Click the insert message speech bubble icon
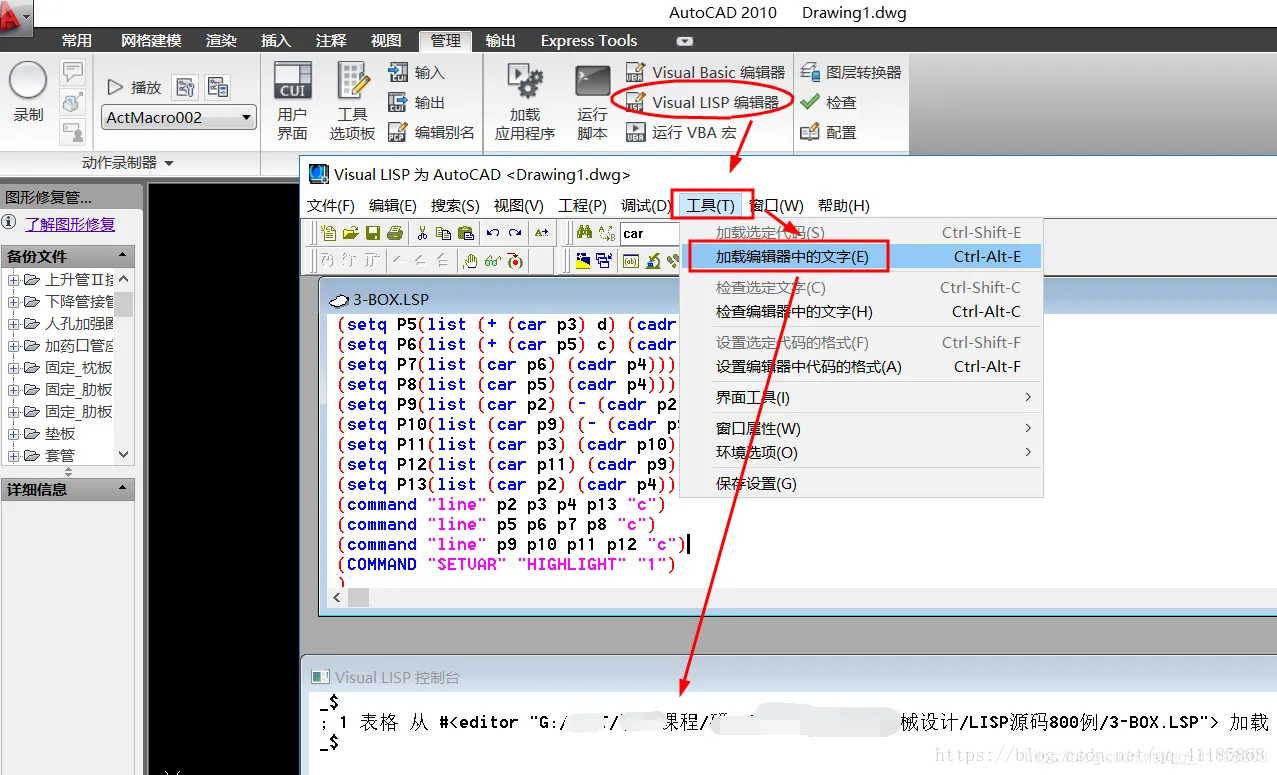 [72, 72]
